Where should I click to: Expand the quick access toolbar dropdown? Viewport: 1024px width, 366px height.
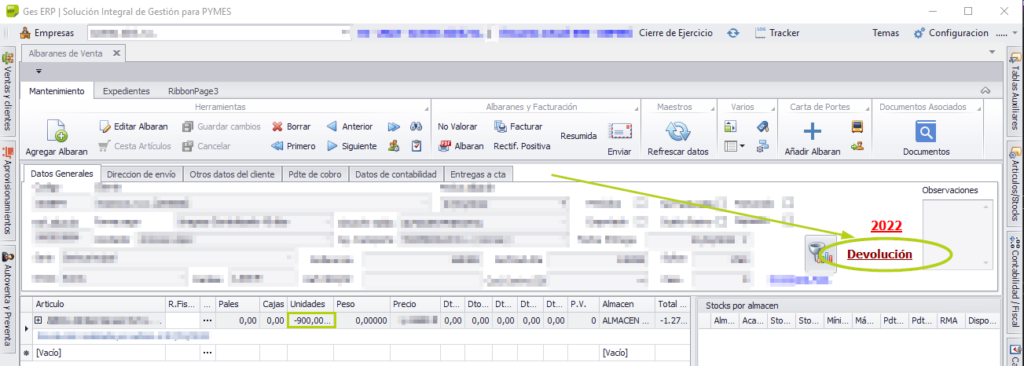point(39,71)
